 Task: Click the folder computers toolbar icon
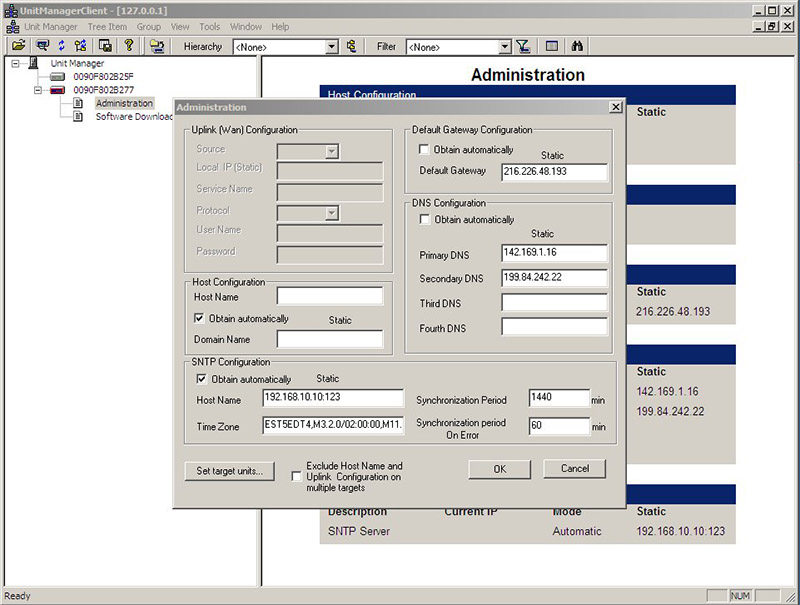(x=157, y=46)
